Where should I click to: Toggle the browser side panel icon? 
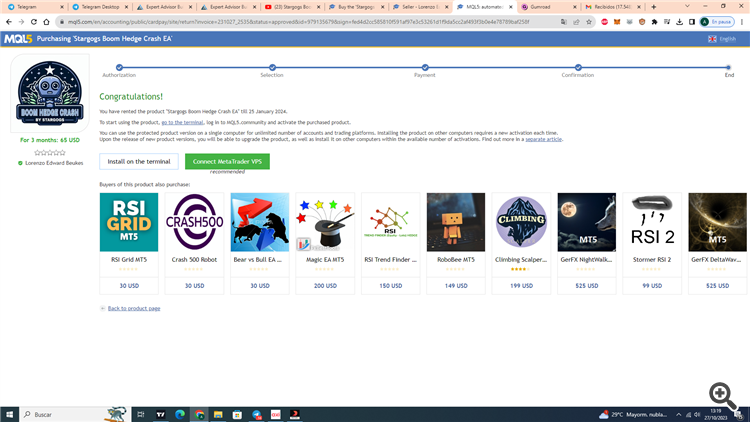[x=692, y=22]
